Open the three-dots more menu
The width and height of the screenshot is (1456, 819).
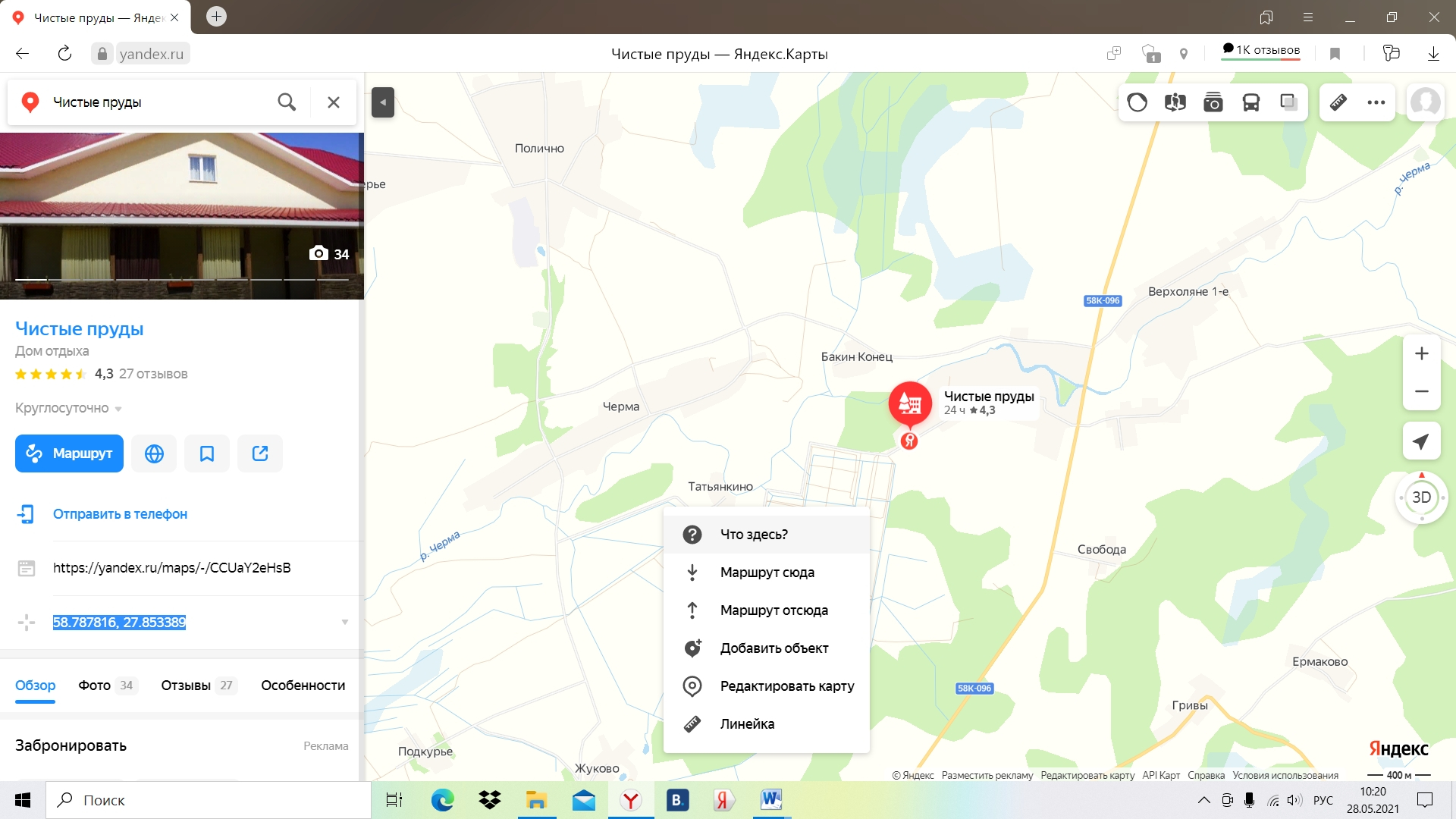(1376, 102)
